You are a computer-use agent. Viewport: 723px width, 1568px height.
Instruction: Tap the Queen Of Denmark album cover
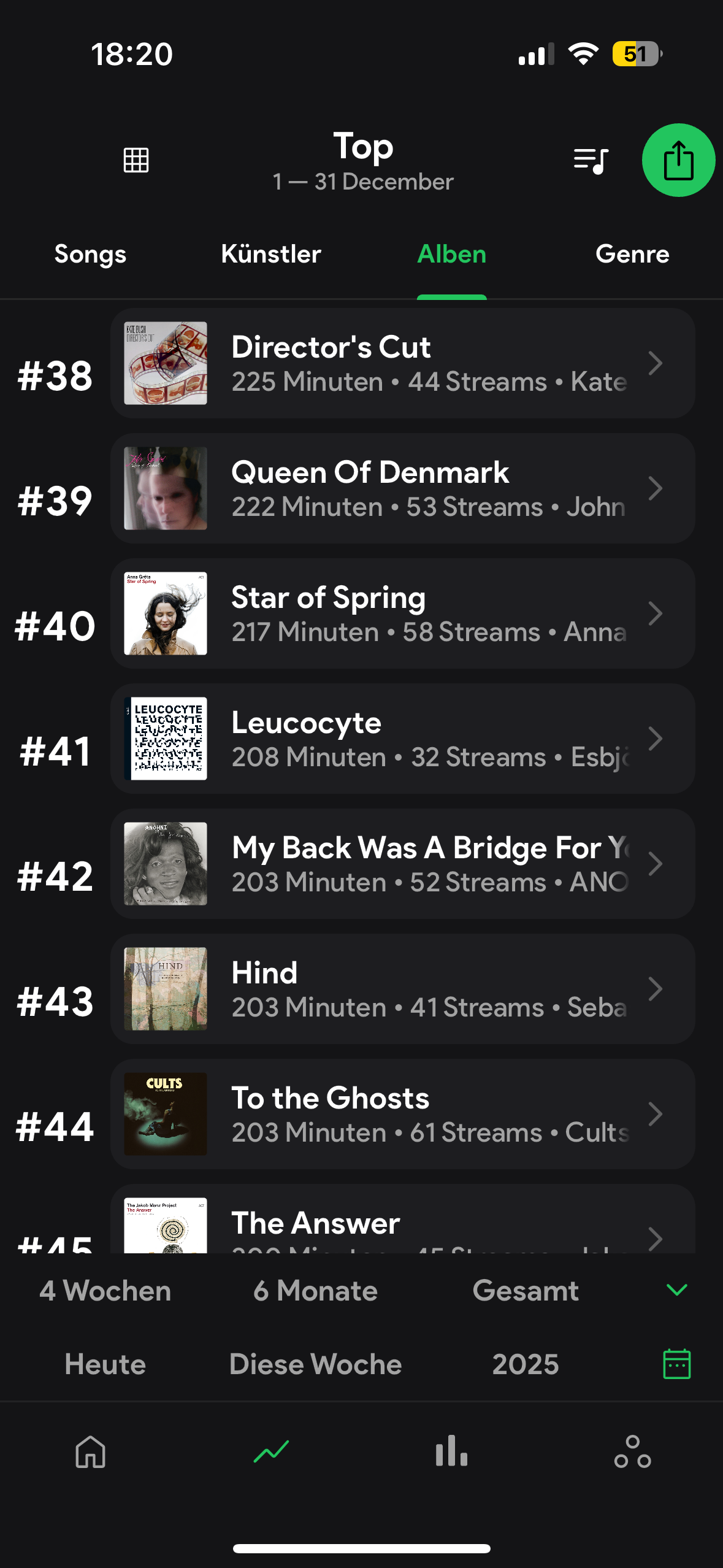coord(166,488)
